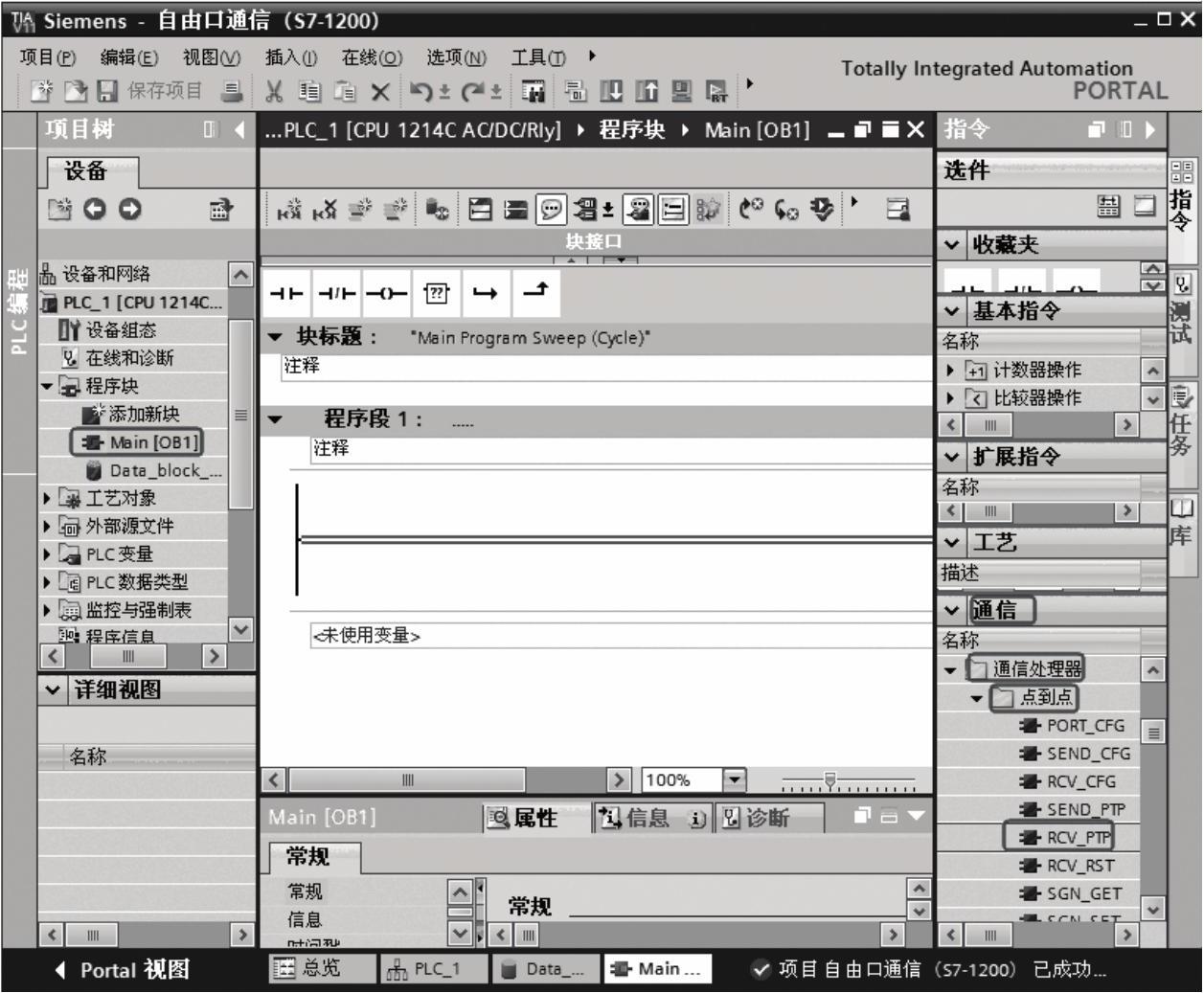Click the close branch icon
This screenshot has width=1204, height=993.
pyautogui.click(x=535, y=293)
